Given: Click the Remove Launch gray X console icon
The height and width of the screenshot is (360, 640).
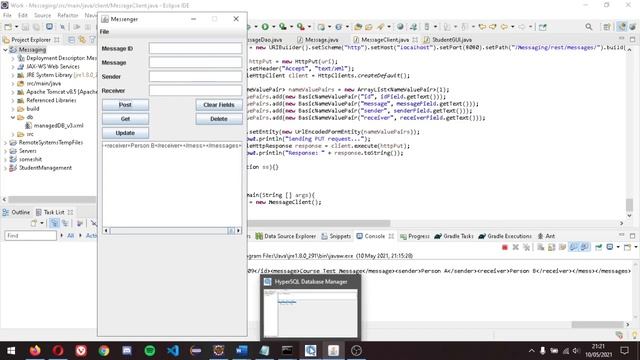Looking at the screenshot, I should click(515, 247).
